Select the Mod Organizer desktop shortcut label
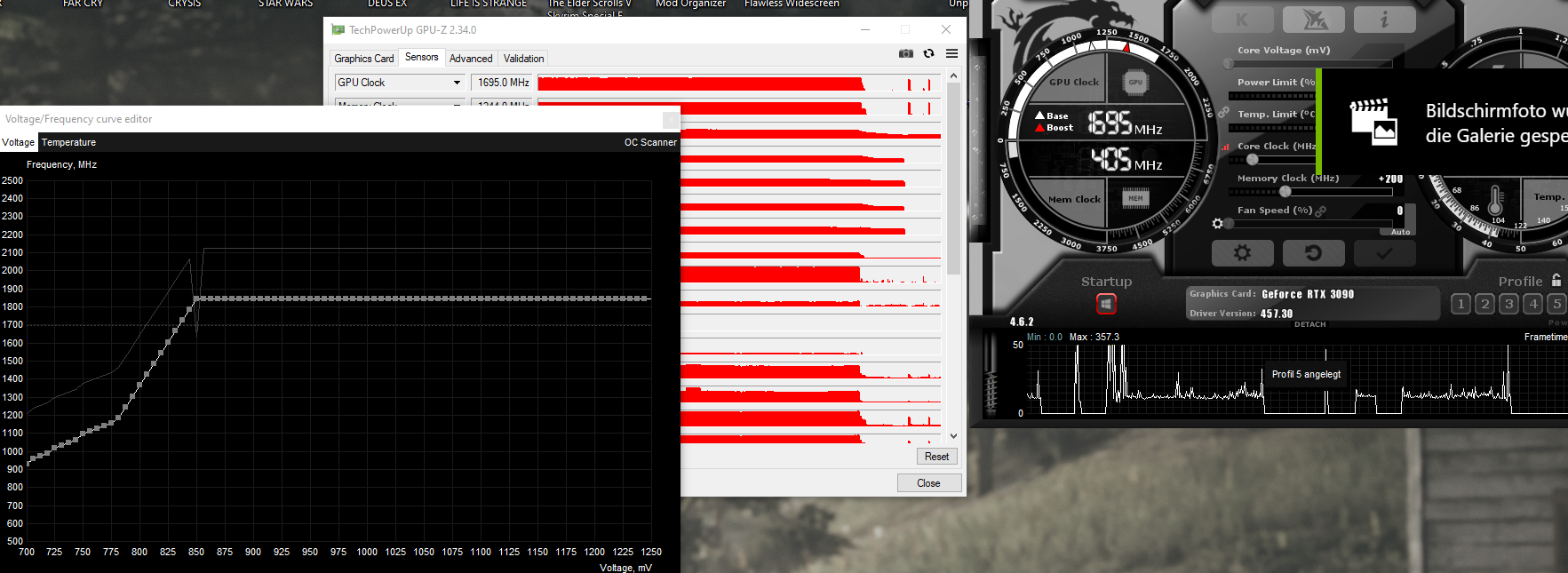The width and height of the screenshot is (1568, 573). click(x=690, y=4)
